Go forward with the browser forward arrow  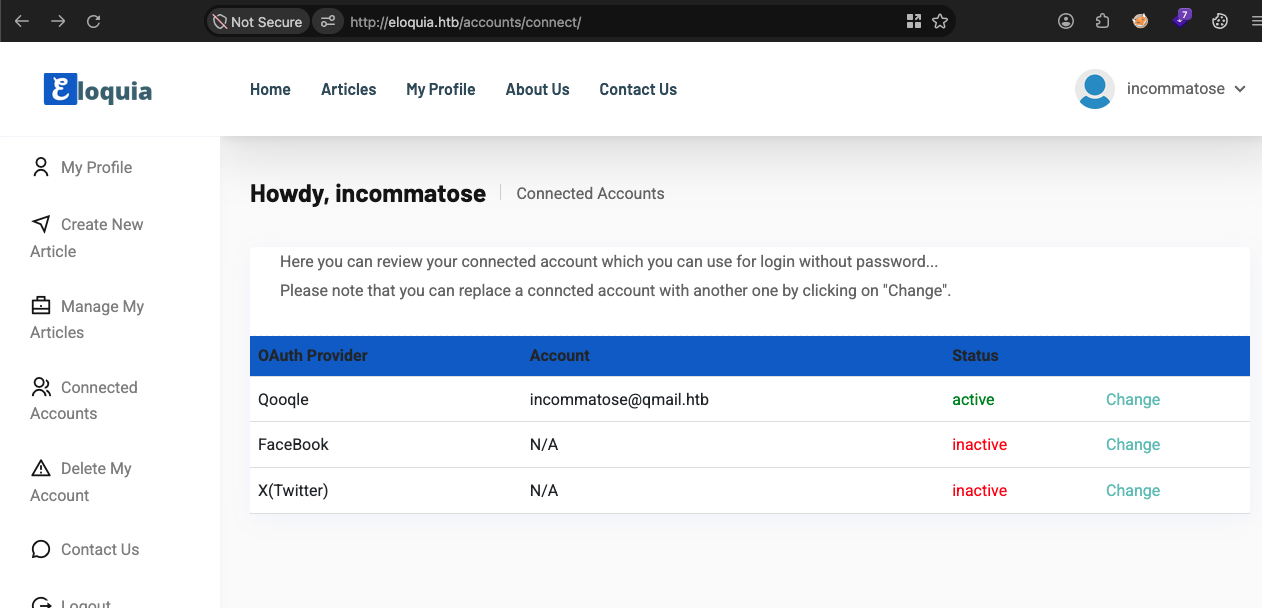coord(58,21)
